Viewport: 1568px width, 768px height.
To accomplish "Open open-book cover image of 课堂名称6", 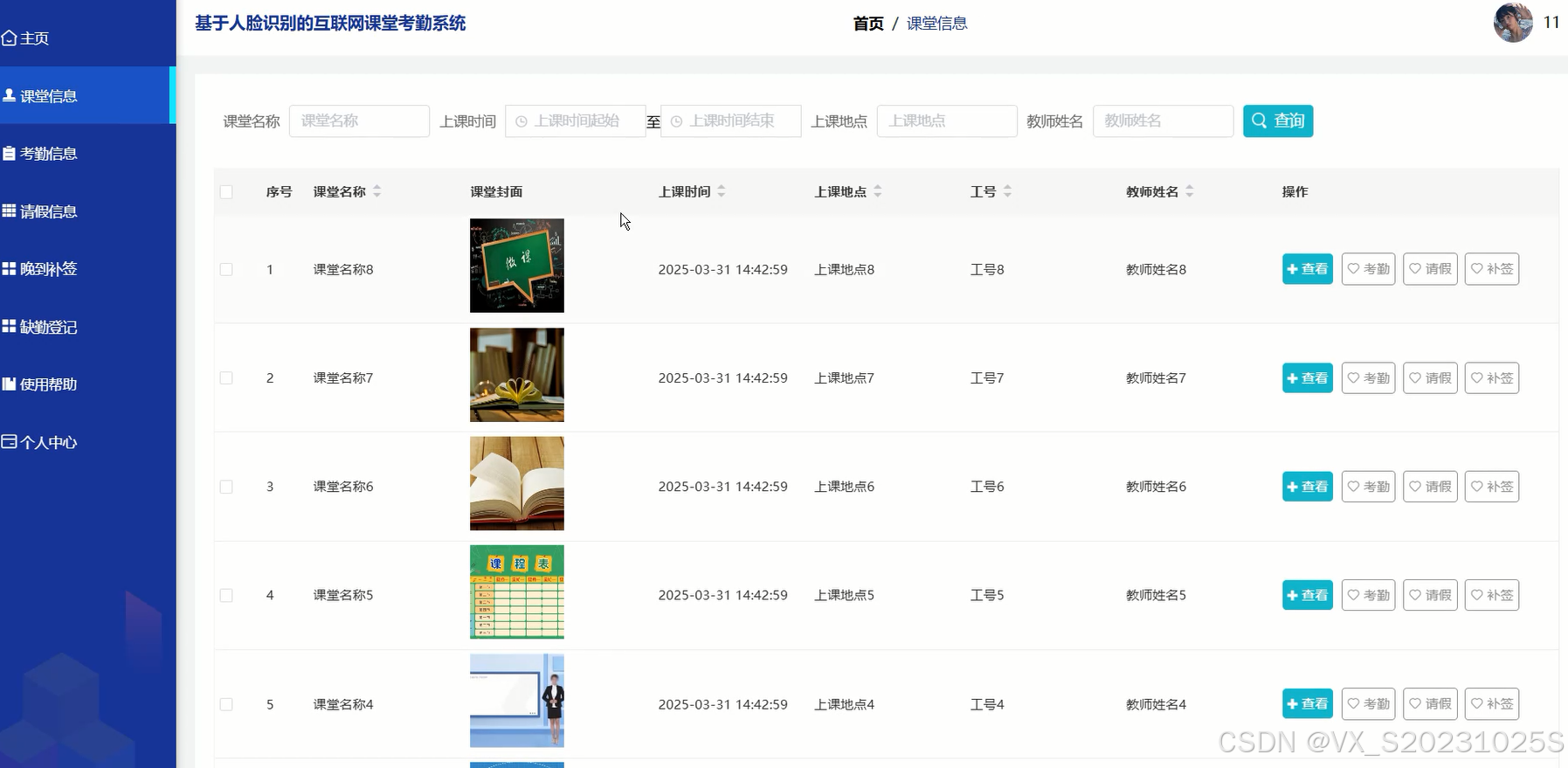I will click(517, 483).
